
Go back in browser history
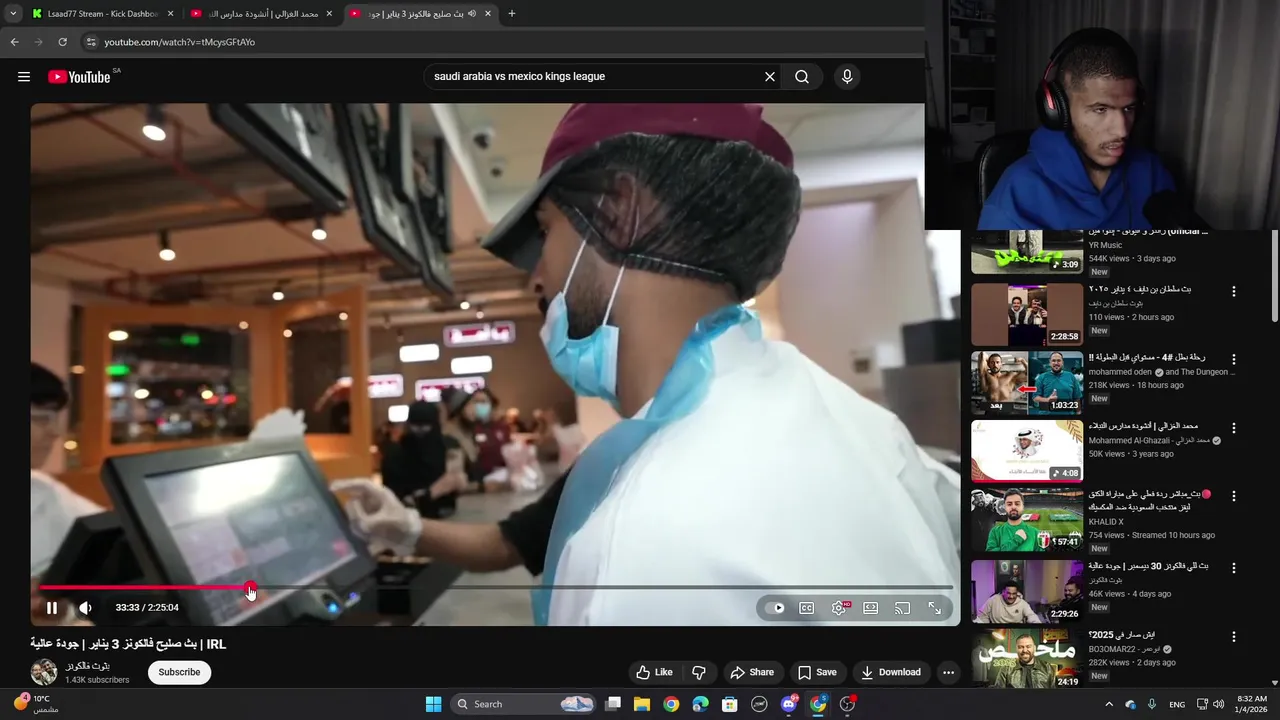14,42
